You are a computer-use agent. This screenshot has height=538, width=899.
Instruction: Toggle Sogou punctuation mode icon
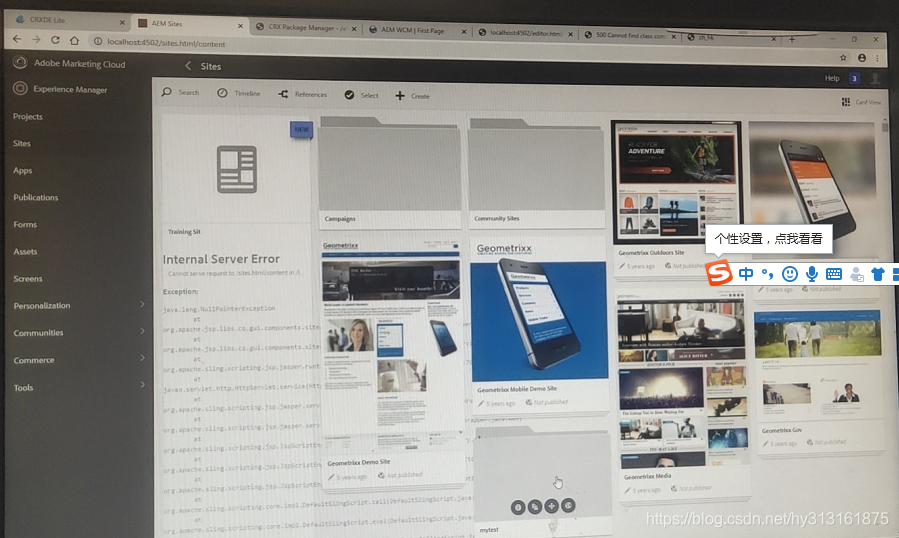(x=767, y=274)
